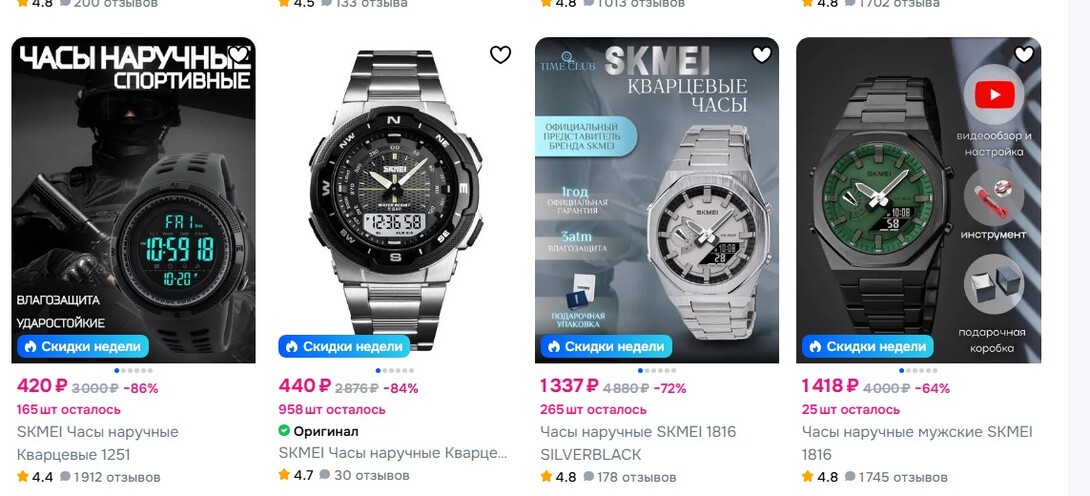Open the green dial SKMEI watch image
The width and height of the screenshot is (1090, 496).
tap(918, 200)
